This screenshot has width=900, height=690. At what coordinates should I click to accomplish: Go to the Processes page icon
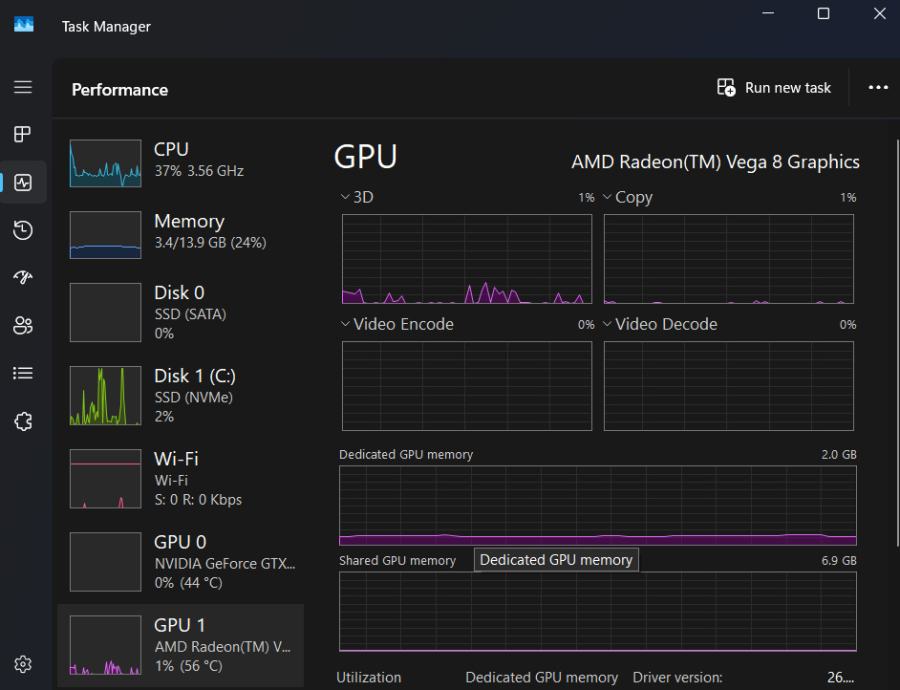(x=23, y=134)
